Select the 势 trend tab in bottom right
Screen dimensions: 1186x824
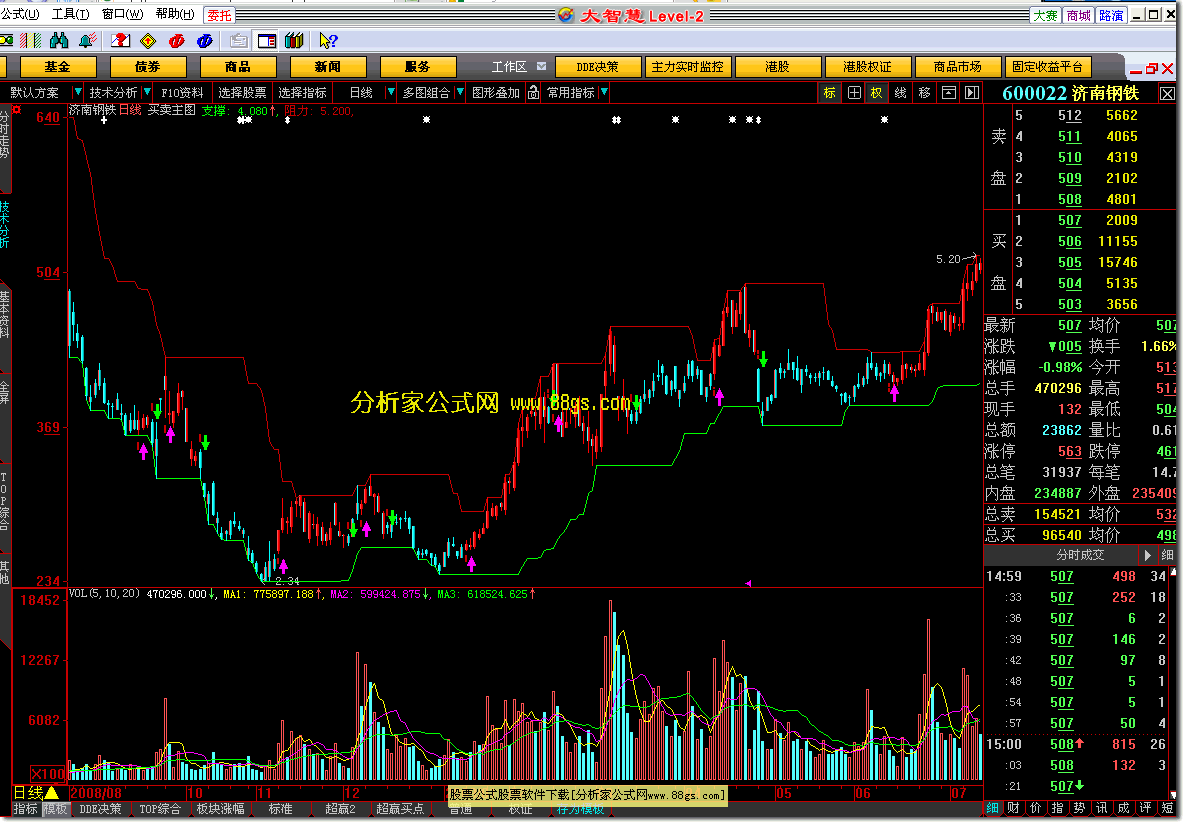point(1079,808)
